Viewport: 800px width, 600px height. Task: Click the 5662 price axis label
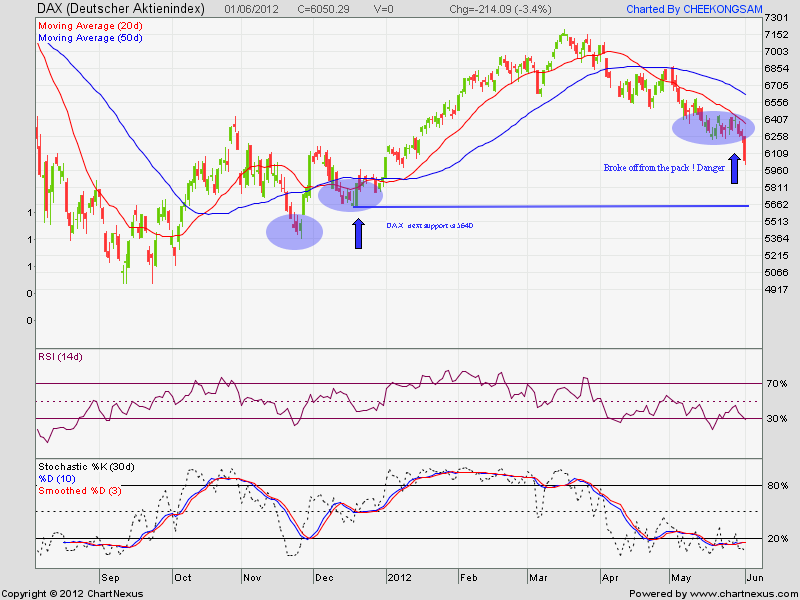776,205
